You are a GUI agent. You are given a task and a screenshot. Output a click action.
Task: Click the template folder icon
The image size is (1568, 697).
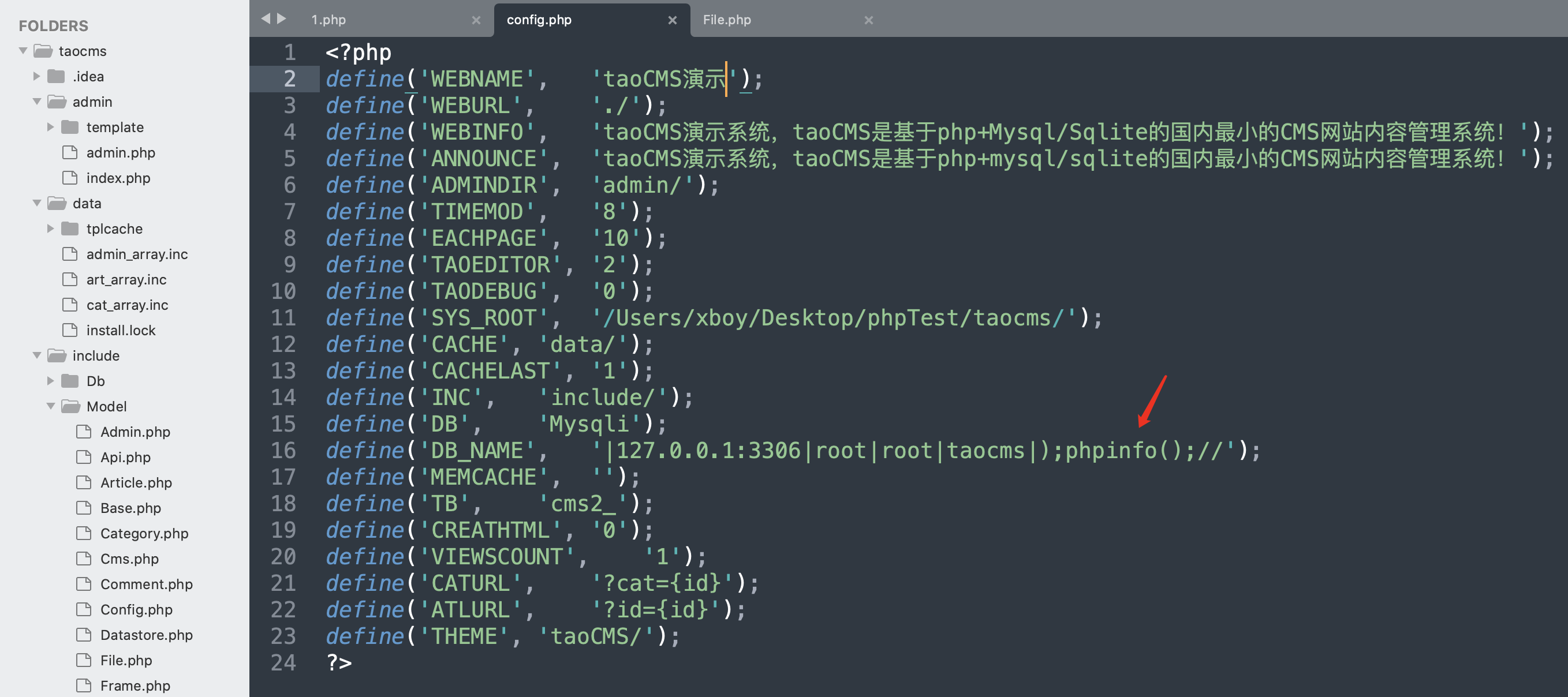coord(70,127)
